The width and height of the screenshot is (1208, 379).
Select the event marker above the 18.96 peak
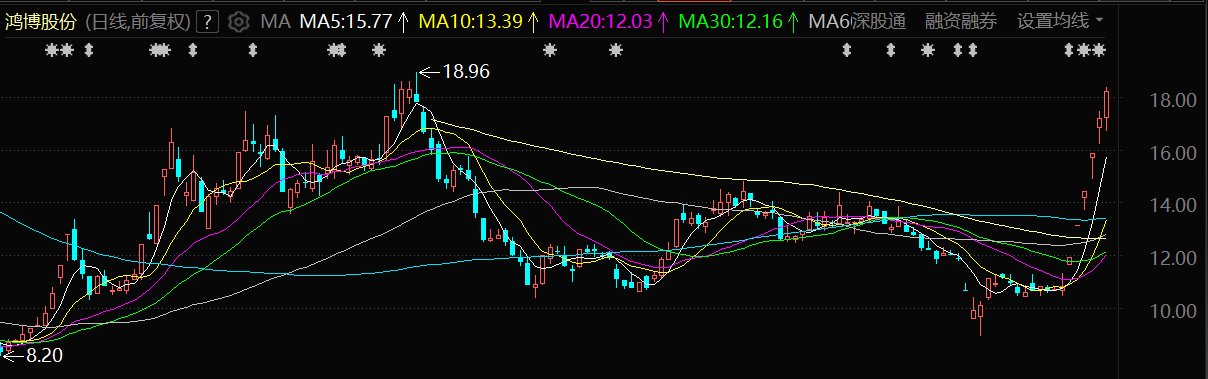point(379,50)
